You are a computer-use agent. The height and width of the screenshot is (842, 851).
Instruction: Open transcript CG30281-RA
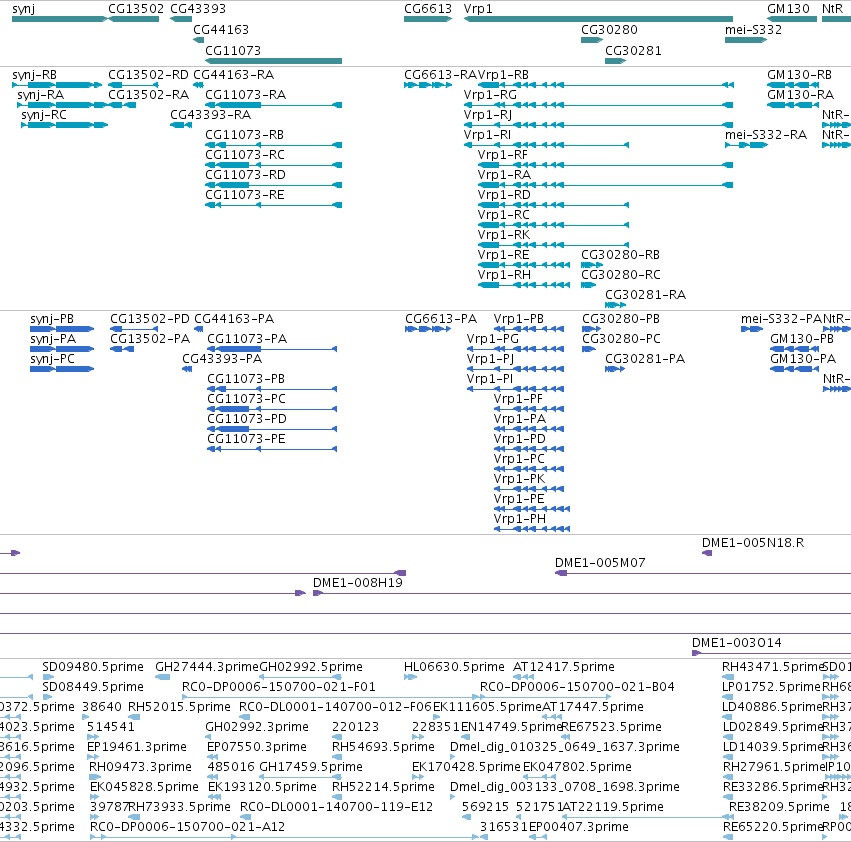pos(645,295)
